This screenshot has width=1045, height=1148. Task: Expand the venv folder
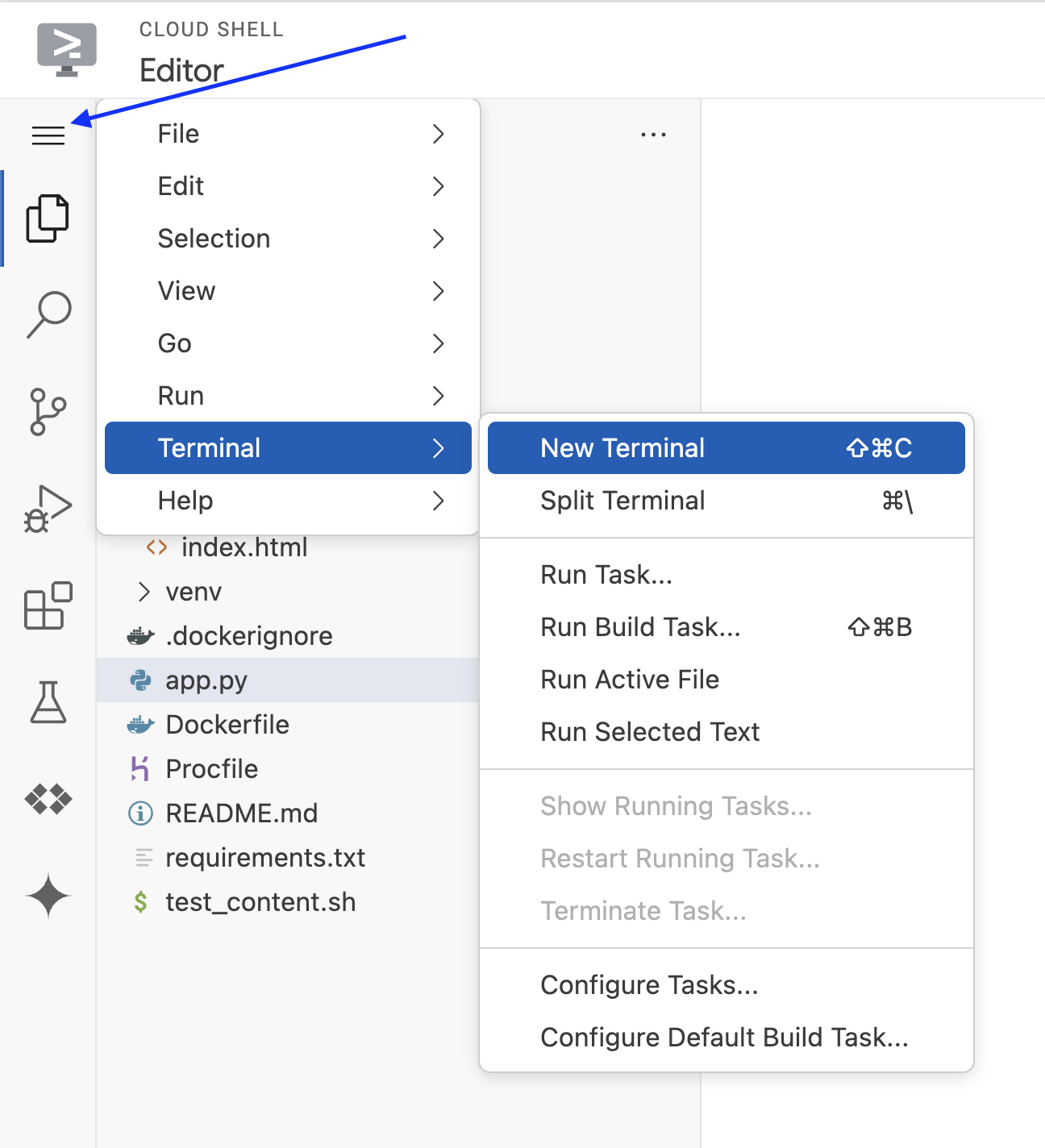click(194, 592)
